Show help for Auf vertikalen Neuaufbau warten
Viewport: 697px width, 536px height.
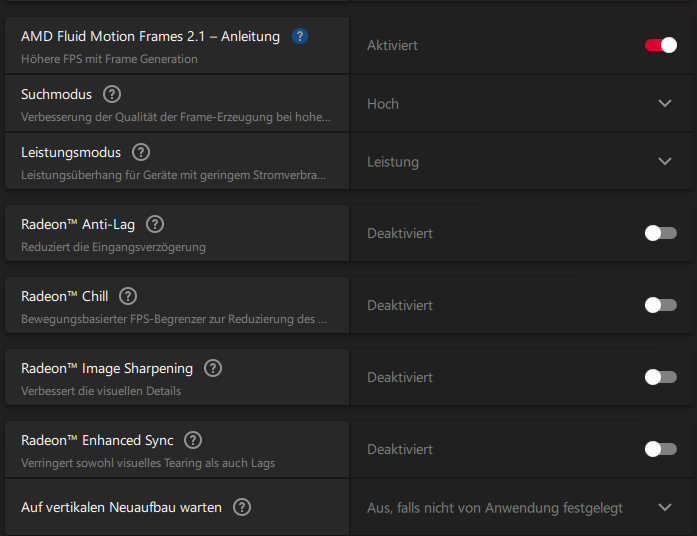pyautogui.click(x=242, y=507)
